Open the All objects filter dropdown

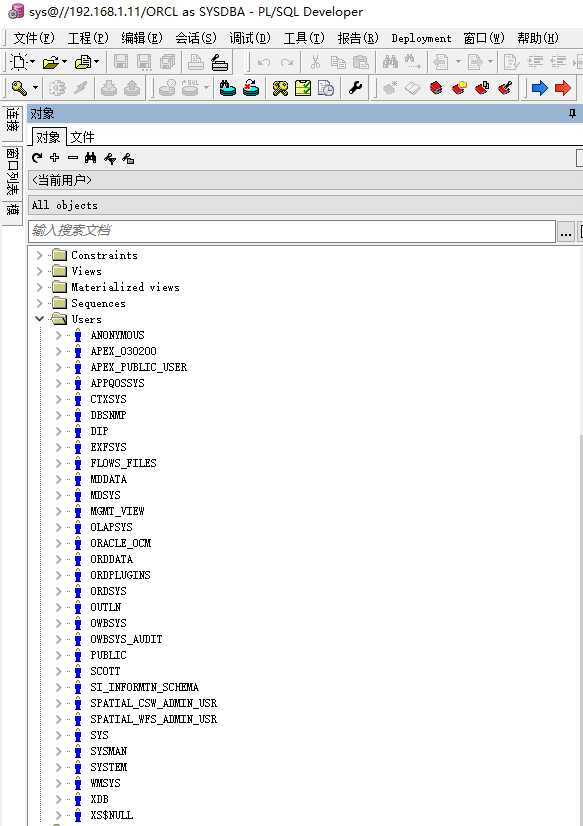click(x=305, y=205)
